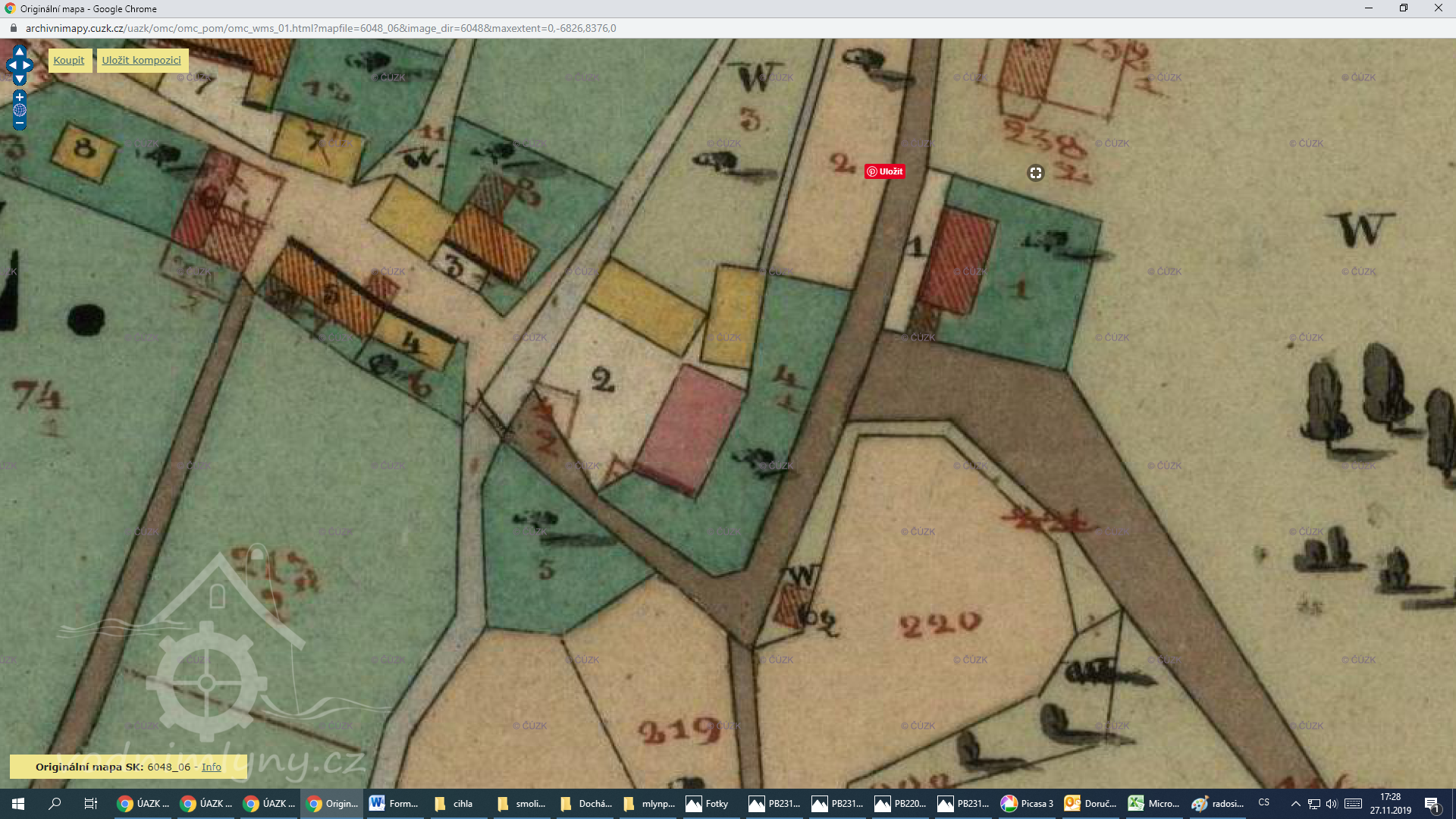This screenshot has height=819, width=1456.
Task: Open the cihla folder taskbar item
Action: click(455, 804)
